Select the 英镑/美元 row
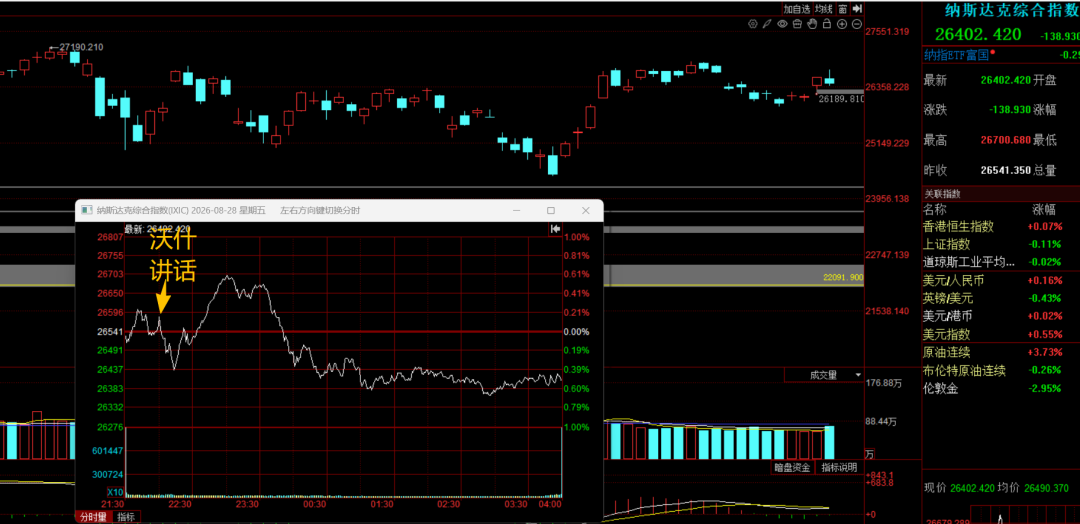Screen dimensions: 1080x524 point(1000,298)
